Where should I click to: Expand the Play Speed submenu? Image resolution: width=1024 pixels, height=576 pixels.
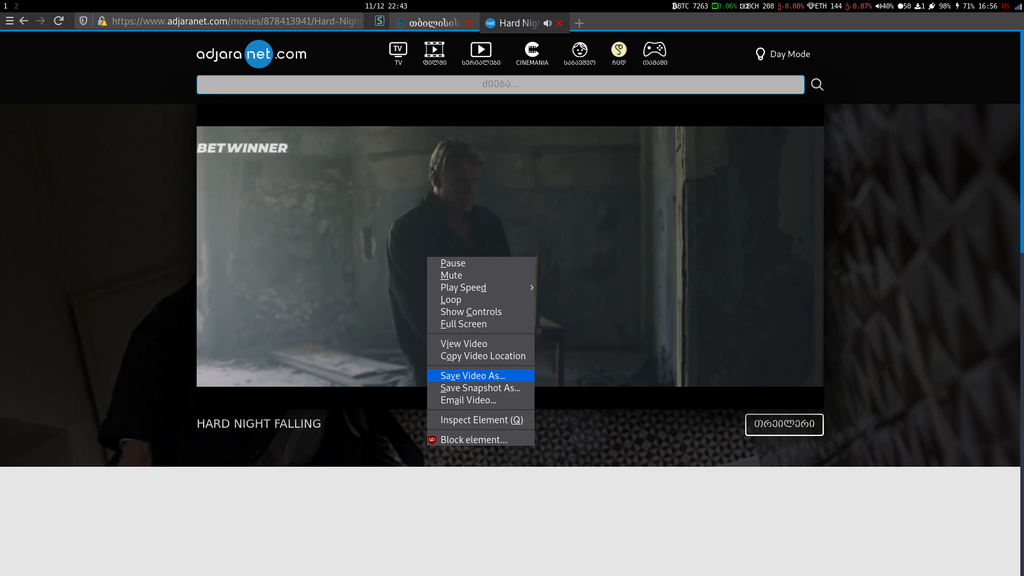[481, 287]
